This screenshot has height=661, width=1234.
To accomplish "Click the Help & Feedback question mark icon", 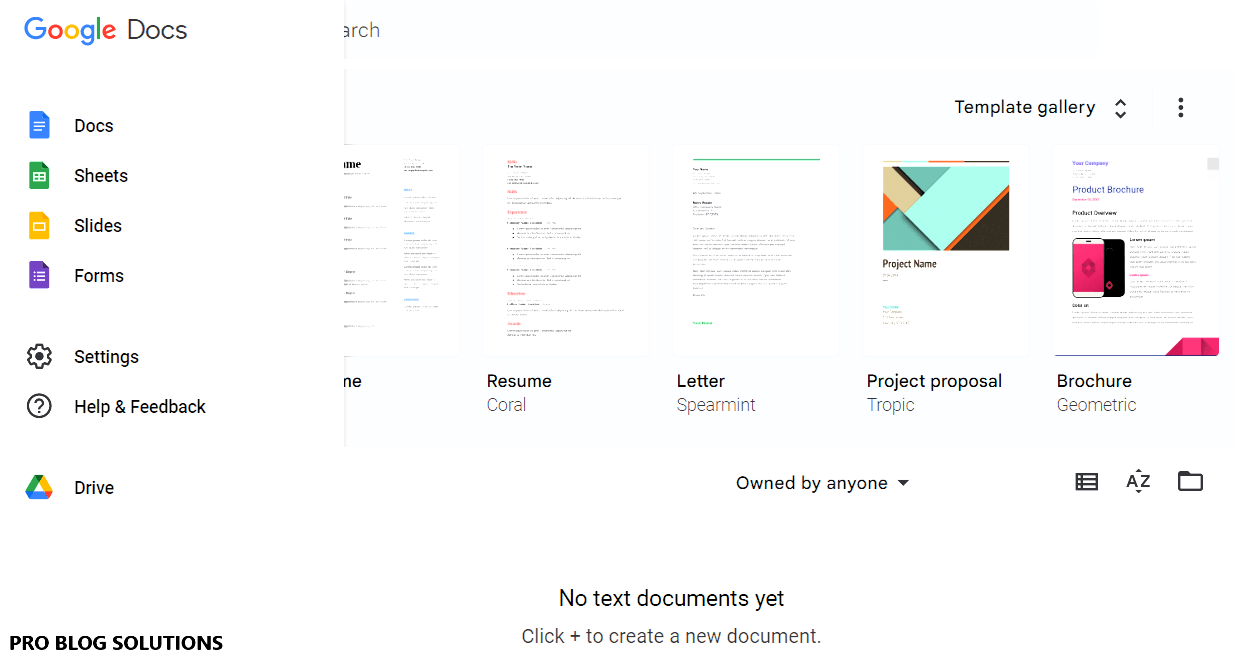I will click(39, 407).
